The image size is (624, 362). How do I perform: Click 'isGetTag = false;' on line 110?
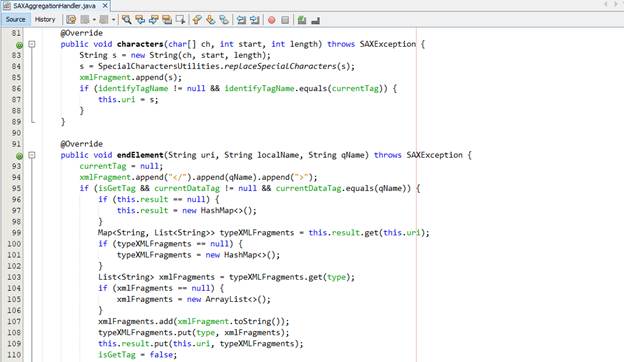click(x=137, y=355)
